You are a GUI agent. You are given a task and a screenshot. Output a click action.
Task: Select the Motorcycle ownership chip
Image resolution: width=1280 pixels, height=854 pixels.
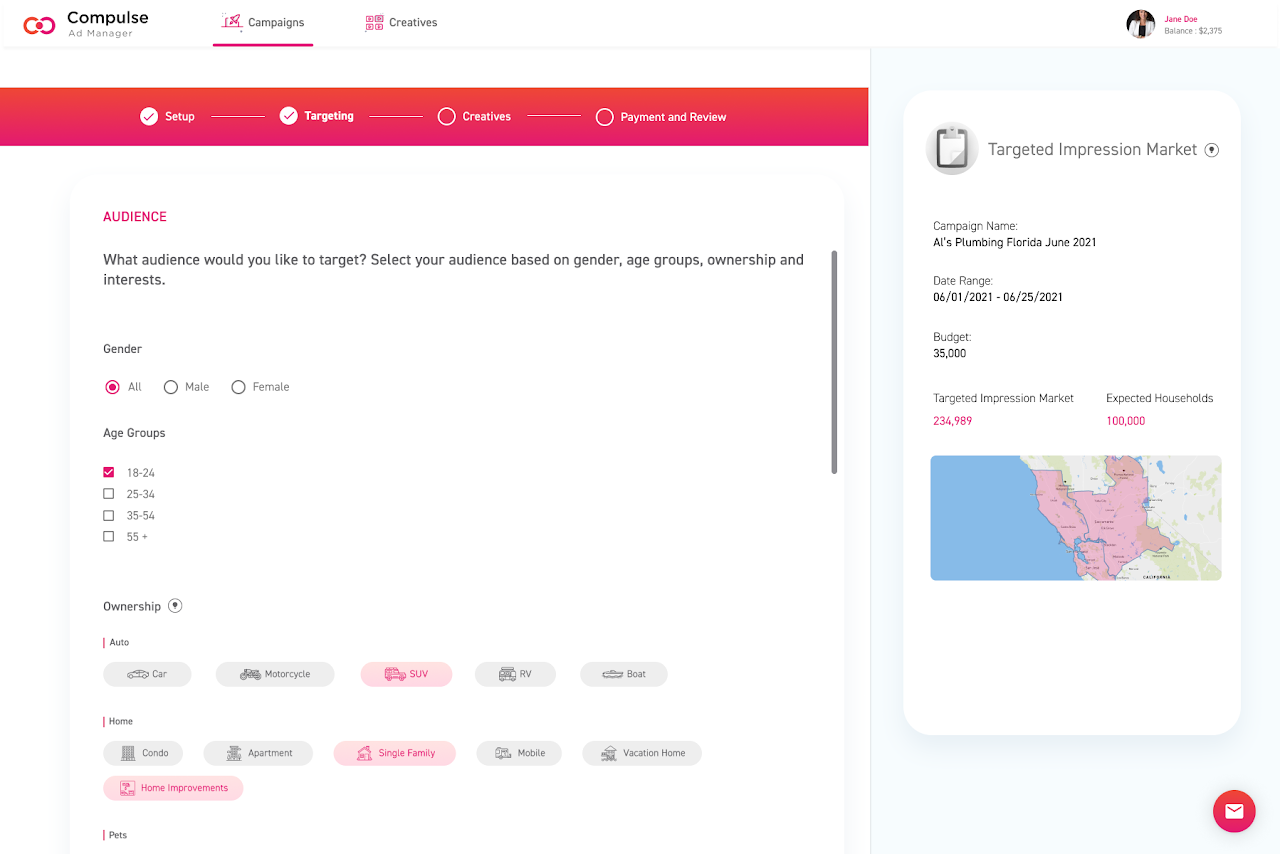275,674
